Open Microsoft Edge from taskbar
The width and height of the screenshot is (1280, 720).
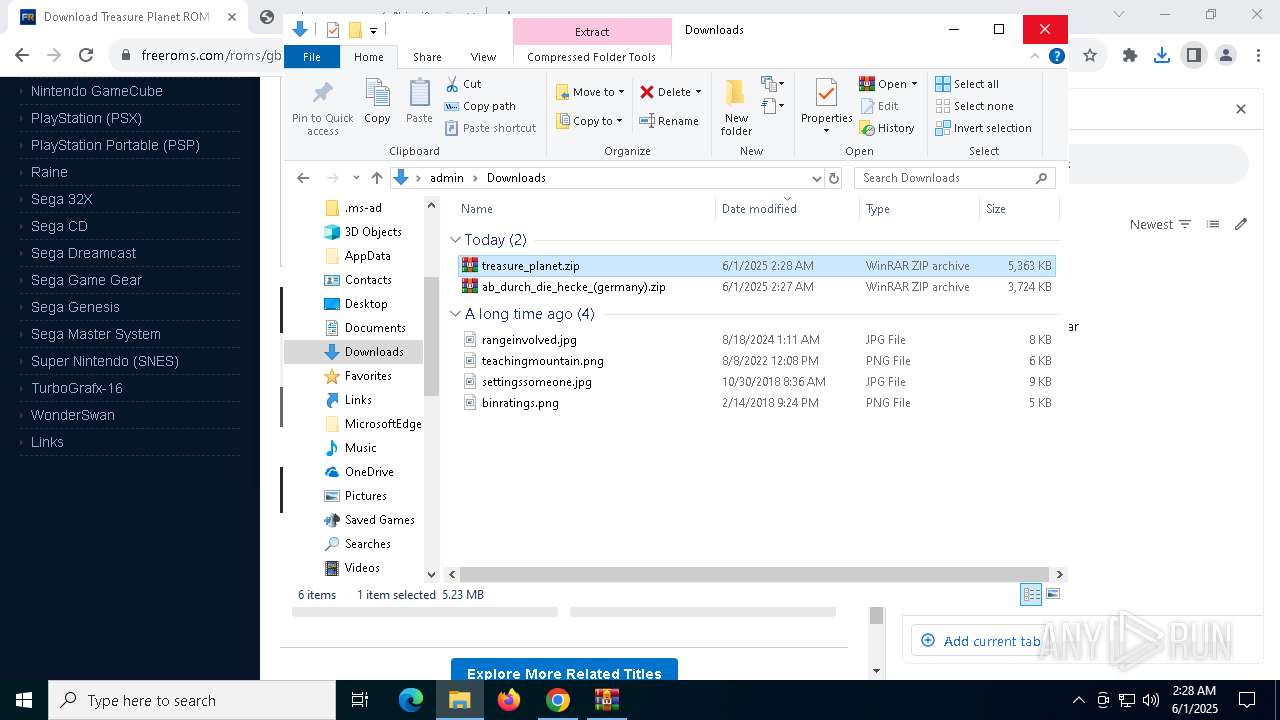tap(411, 700)
